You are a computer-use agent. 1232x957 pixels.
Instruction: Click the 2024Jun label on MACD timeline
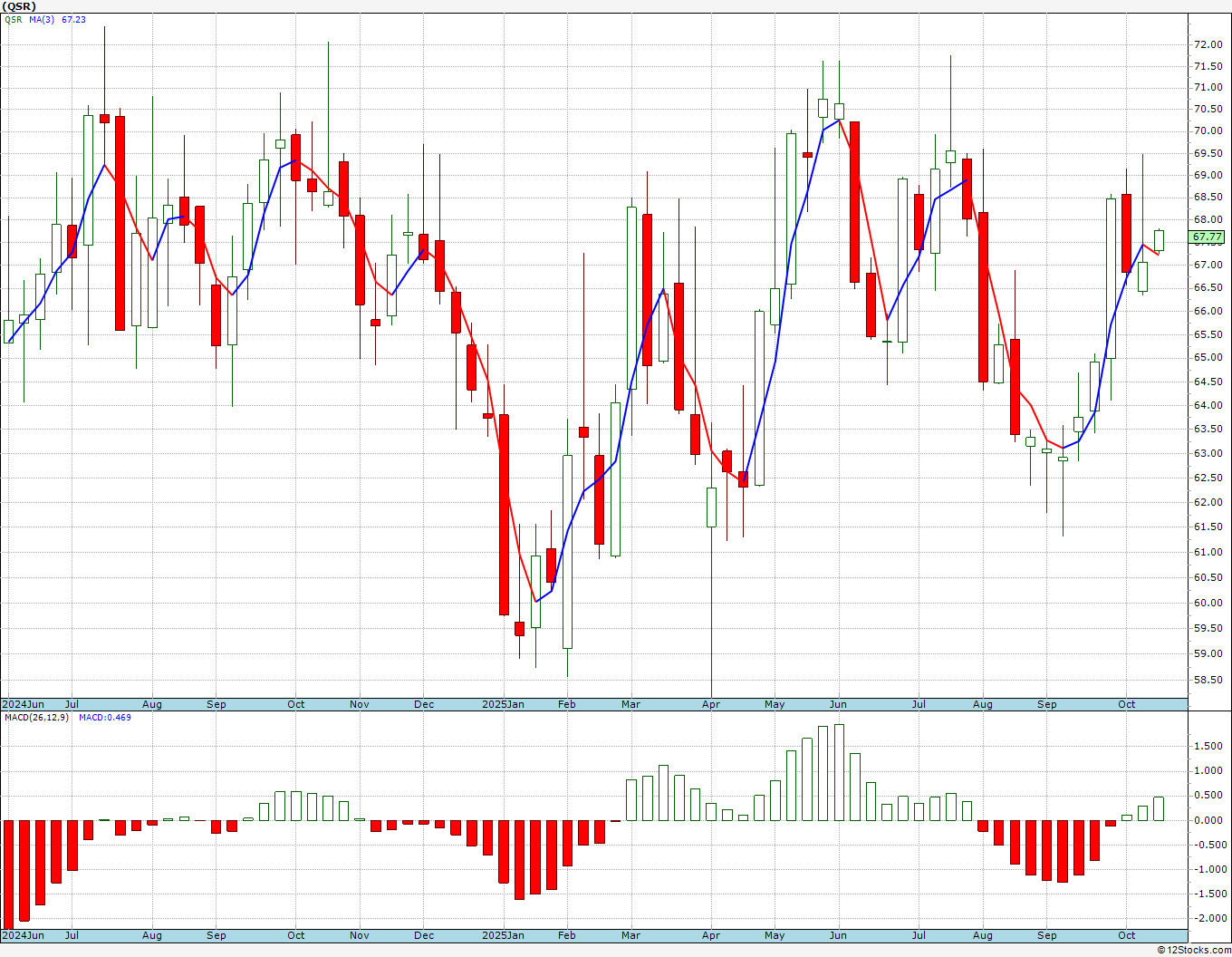click(x=23, y=935)
